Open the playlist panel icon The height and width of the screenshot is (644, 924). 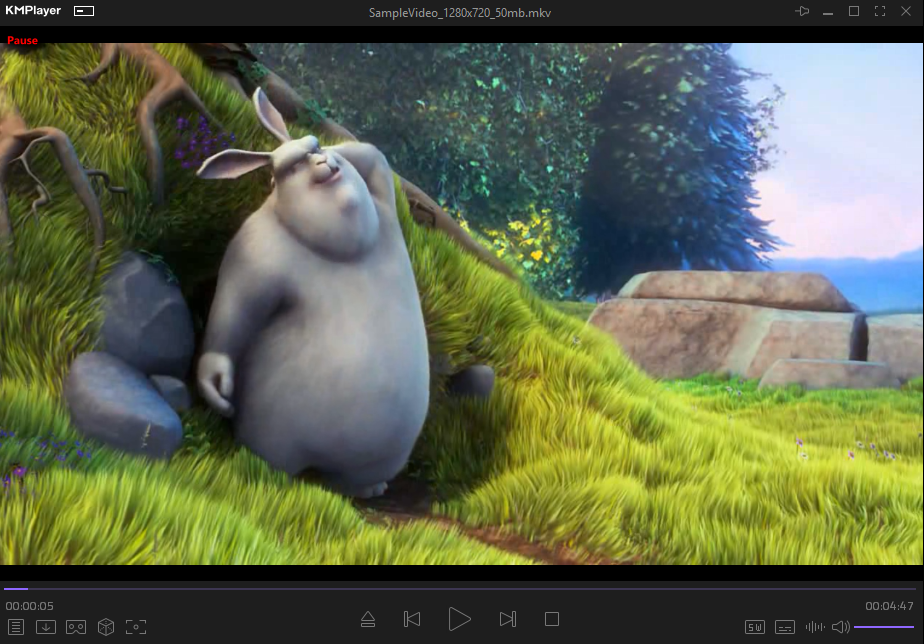[16, 627]
